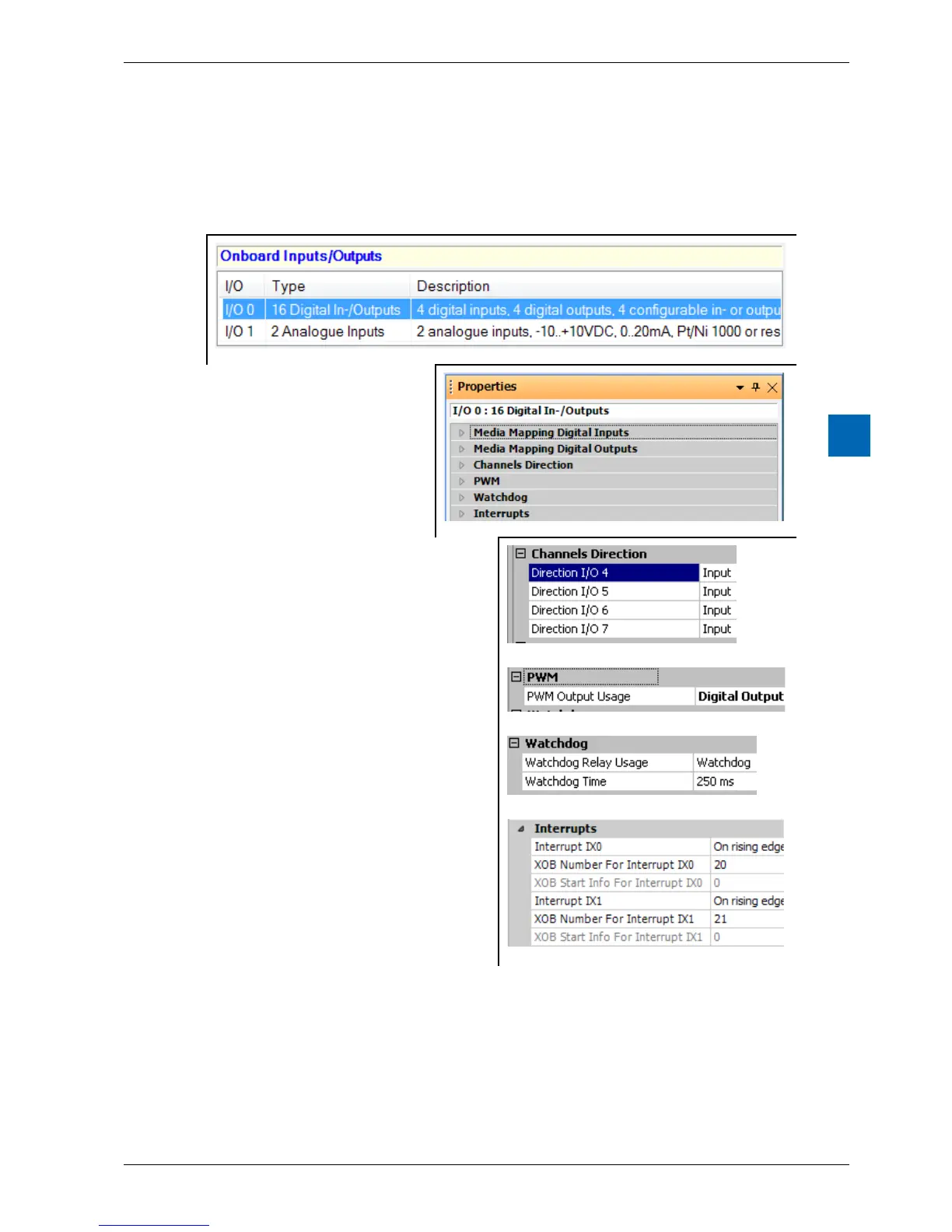Viewport: 952px width, 1232px height.
Task: Click XOB Number For Interrupt IX1 value 21
Action: coord(747,919)
